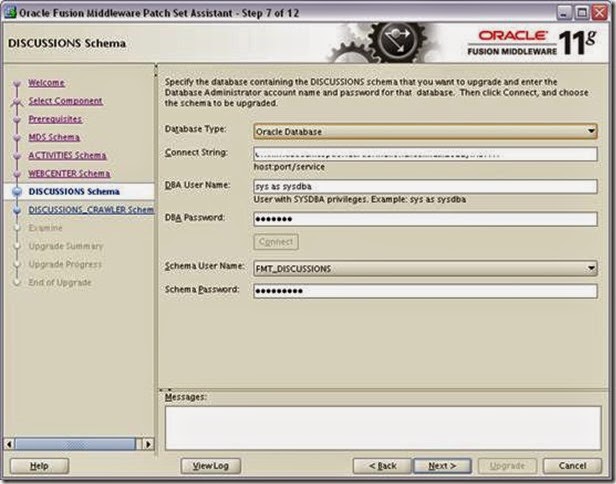616x484 pixels.
Task: Go to the WEBCENTER Schema step
Action: point(69,173)
